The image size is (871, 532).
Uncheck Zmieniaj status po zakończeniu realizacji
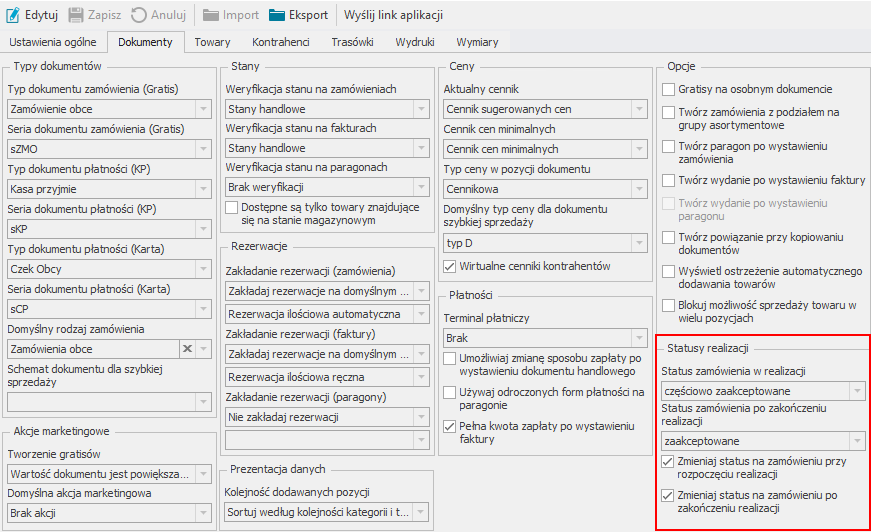(668, 495)
